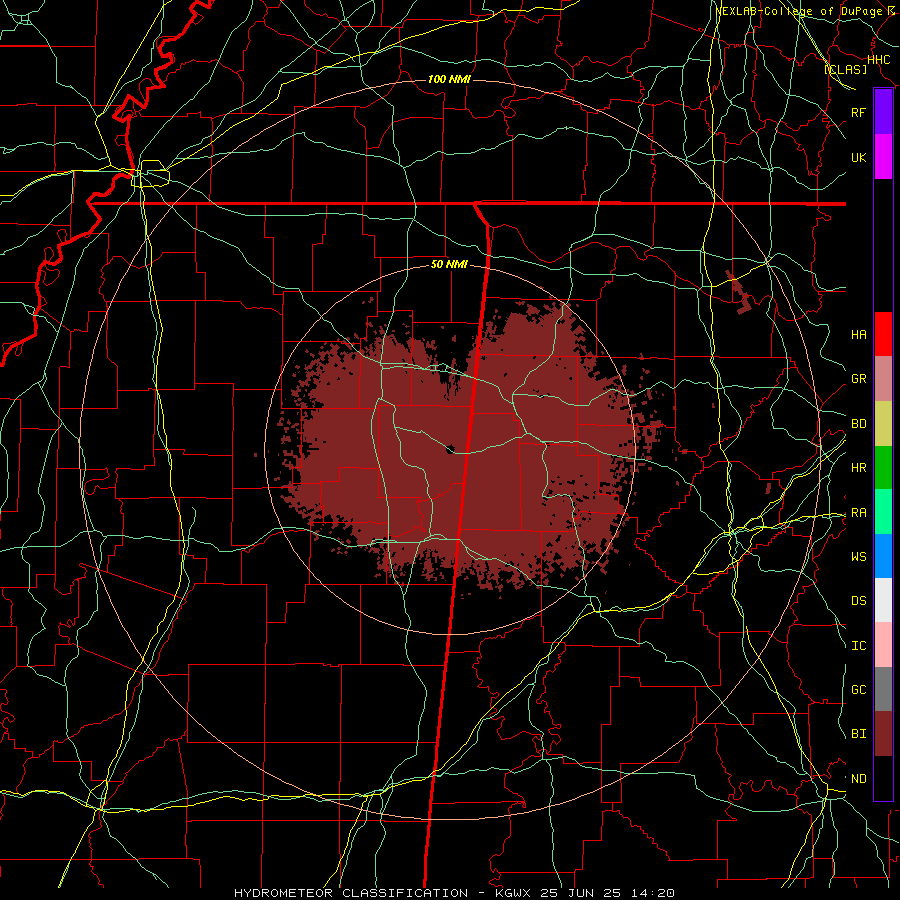This screenshot has width=900, height=900.
Task: Click the WS legend label
Action: [x=859, y=556]
